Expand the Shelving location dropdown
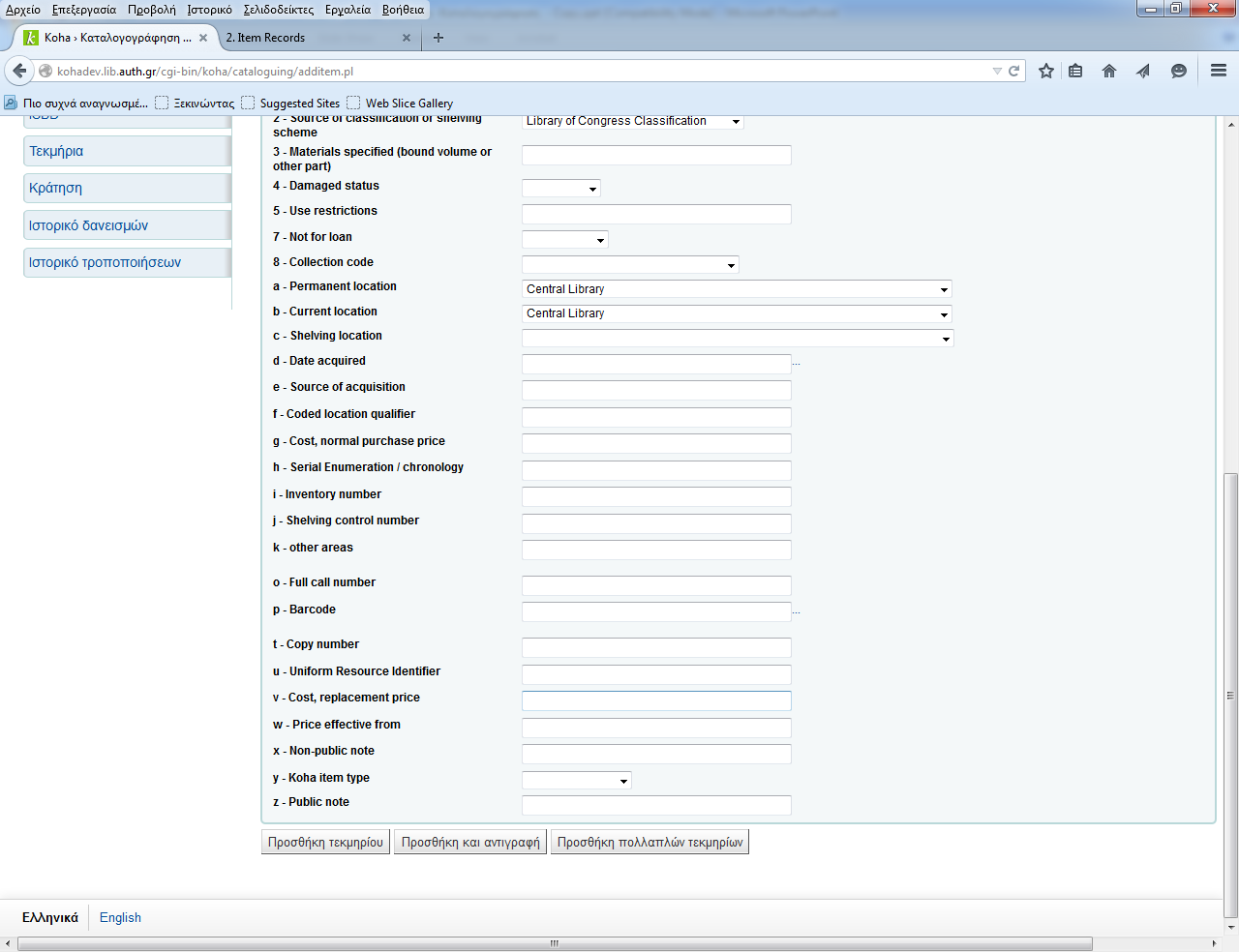Screen dimensions: 1239x952 pos(739,338)
